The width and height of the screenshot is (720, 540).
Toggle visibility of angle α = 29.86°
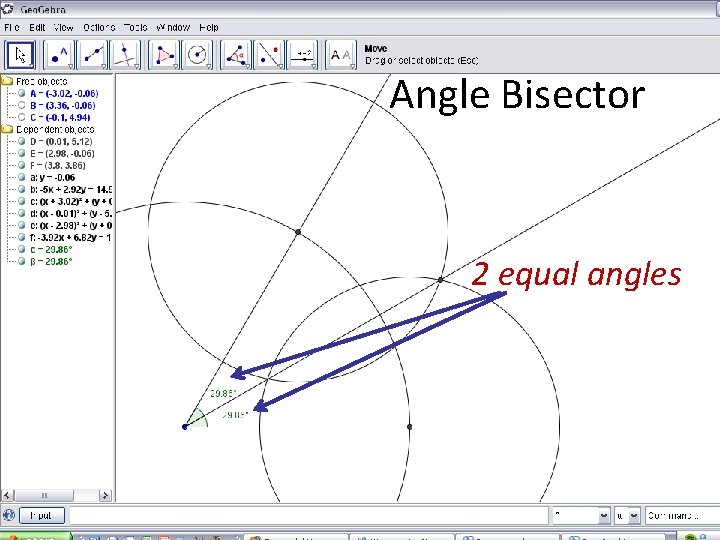[x=21, y=249]
